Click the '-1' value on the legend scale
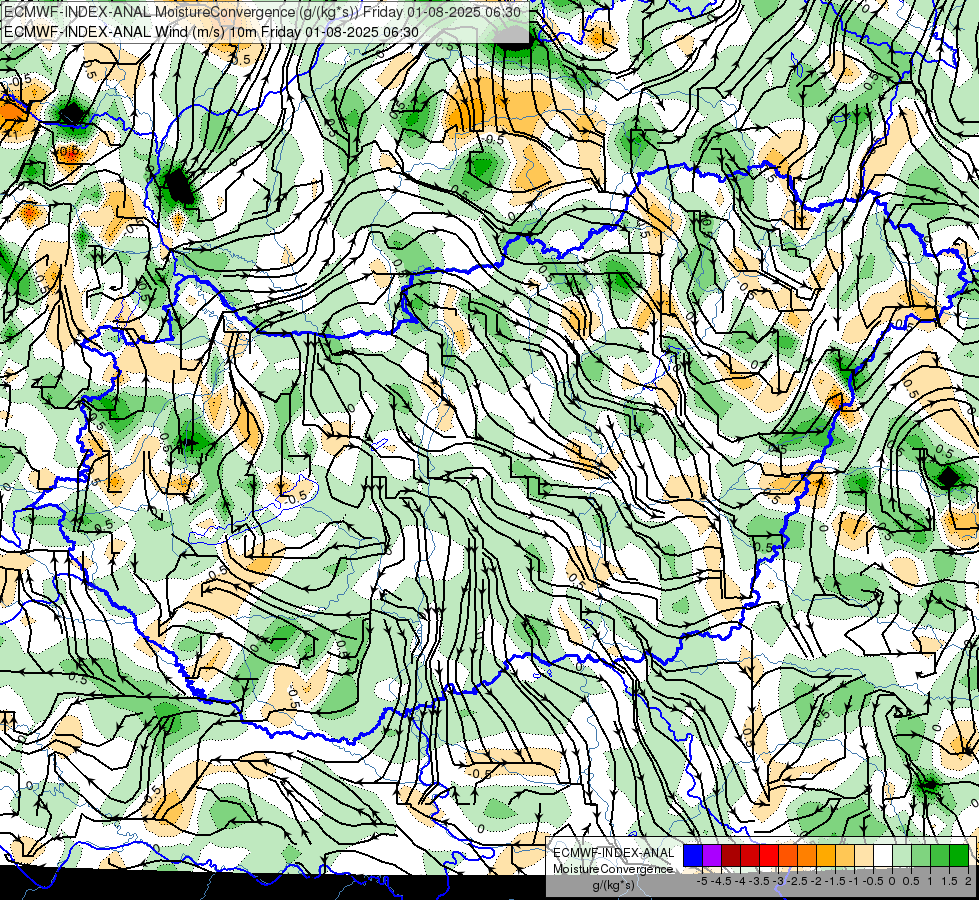Screen dimensions: 979x900 855,881
